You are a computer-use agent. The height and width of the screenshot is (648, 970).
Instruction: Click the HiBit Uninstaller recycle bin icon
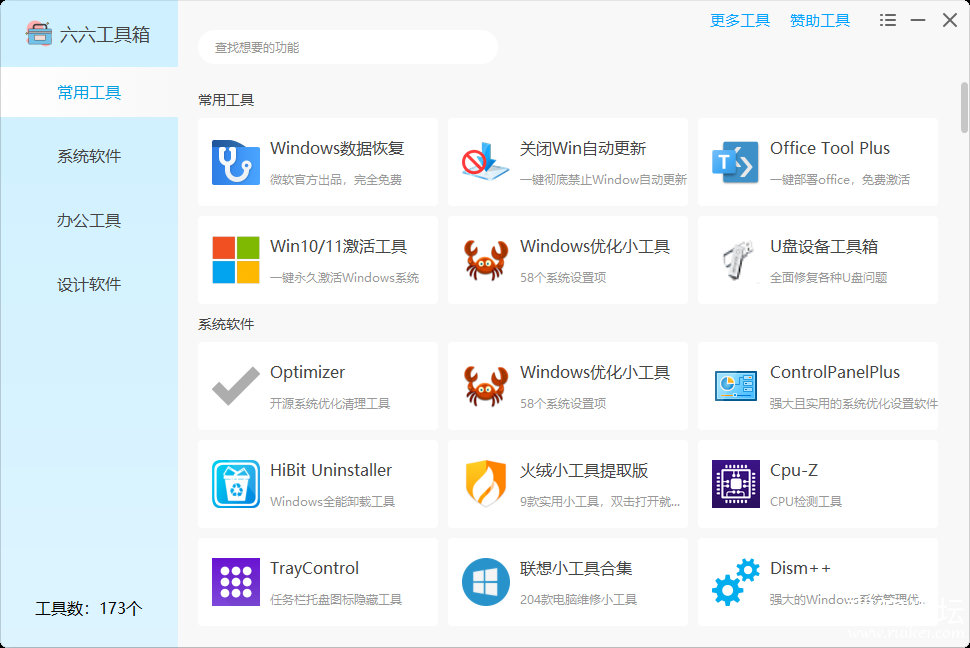pyautogui.click(x=236, y=484)
